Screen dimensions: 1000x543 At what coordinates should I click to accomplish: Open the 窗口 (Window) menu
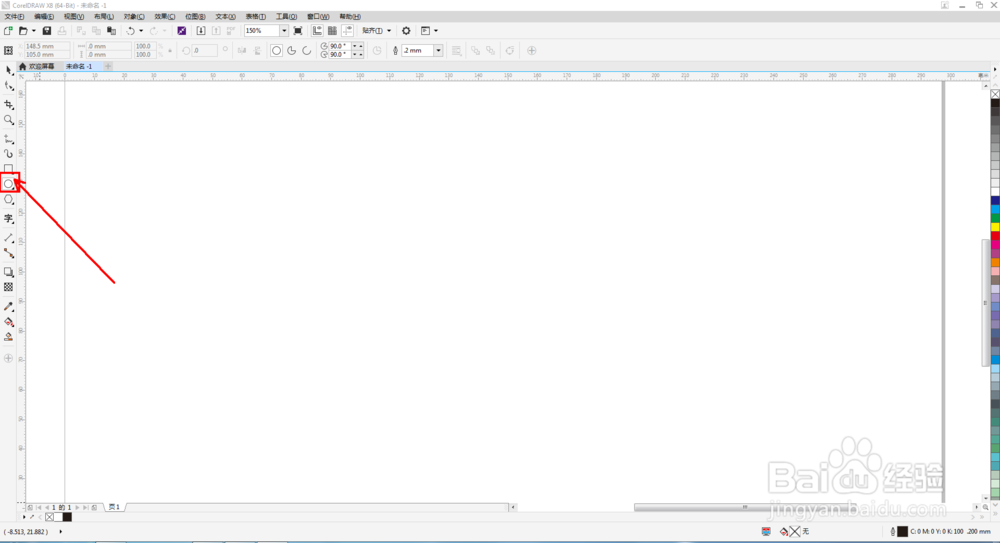(x=318, y=17)
